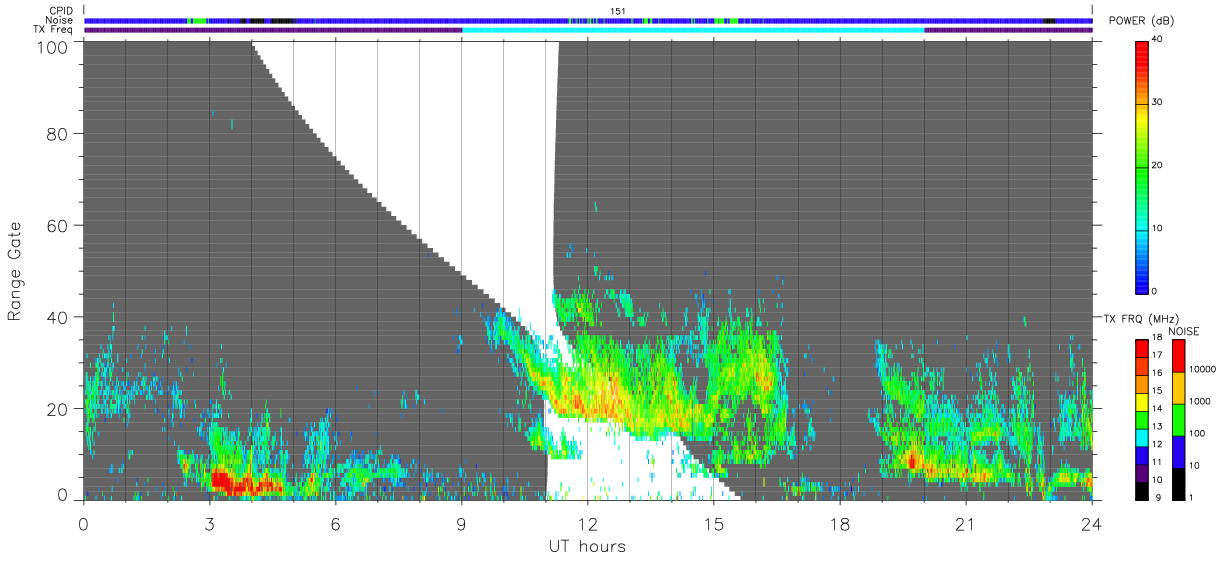Click x-axis tick label '18' under UT hours
Image resolution: width=1228 pixels, height=567 pixels.
coord(839,524)
